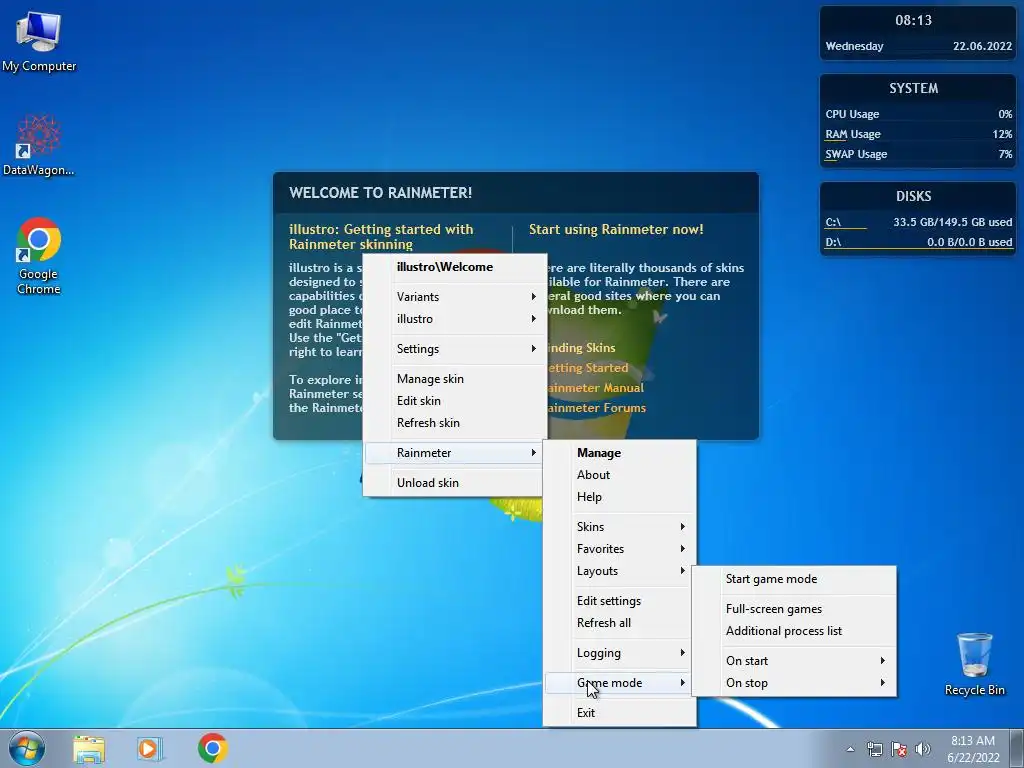1024x768 pixels.
Task: Click the Welcome to Rainmeter heading
Action: [381, 193]
